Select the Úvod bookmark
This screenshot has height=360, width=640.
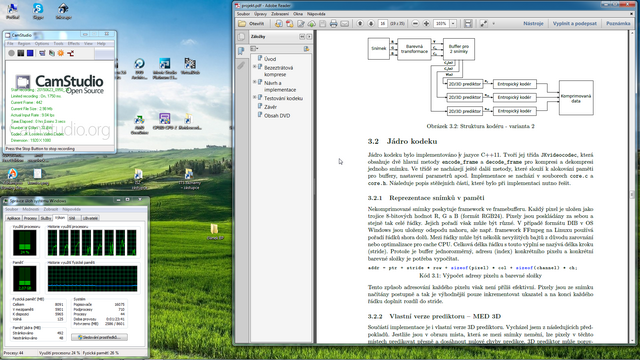270,59
